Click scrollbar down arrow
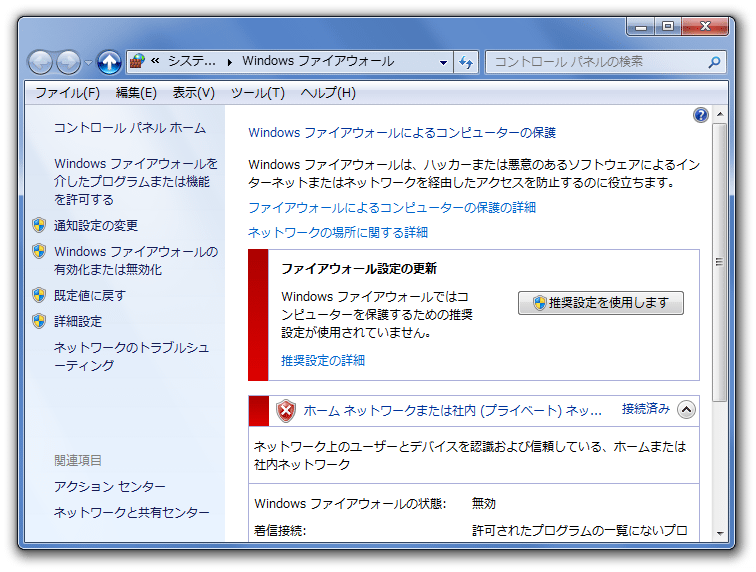The height and width of the screenshot is (572, 756). [720, 533]
